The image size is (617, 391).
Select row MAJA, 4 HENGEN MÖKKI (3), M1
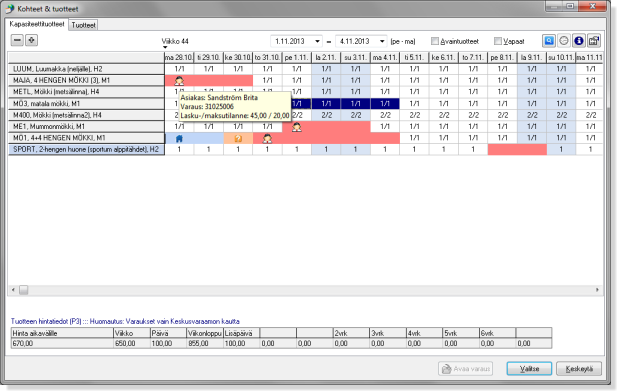point(87,80)
